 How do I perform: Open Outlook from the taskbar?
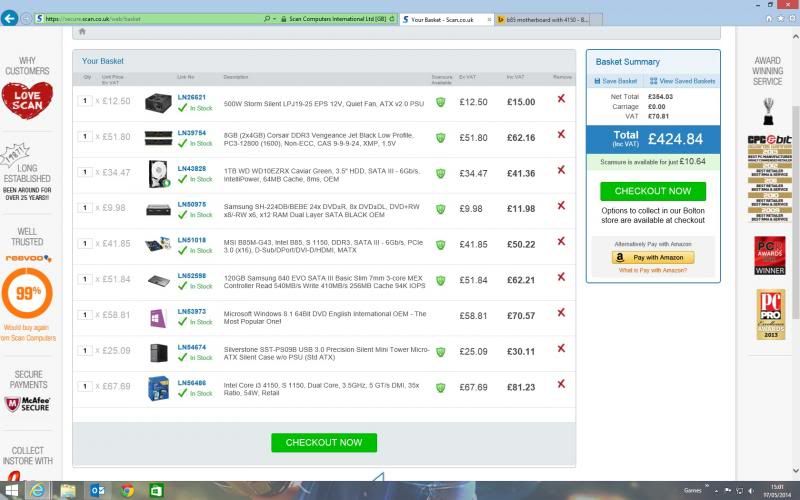point(97,491)
